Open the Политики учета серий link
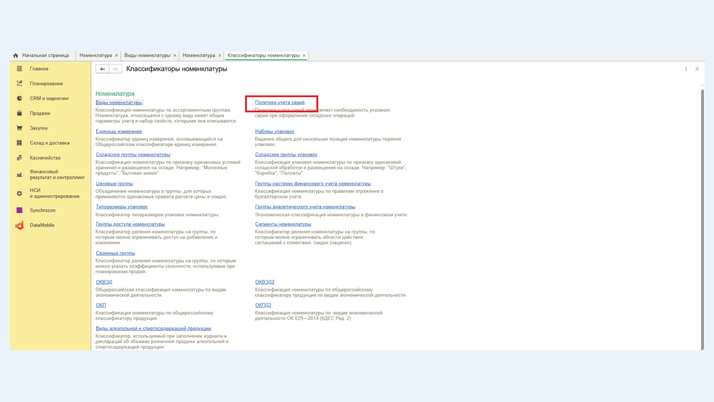 pyautogui.click(x=280, y=102)
